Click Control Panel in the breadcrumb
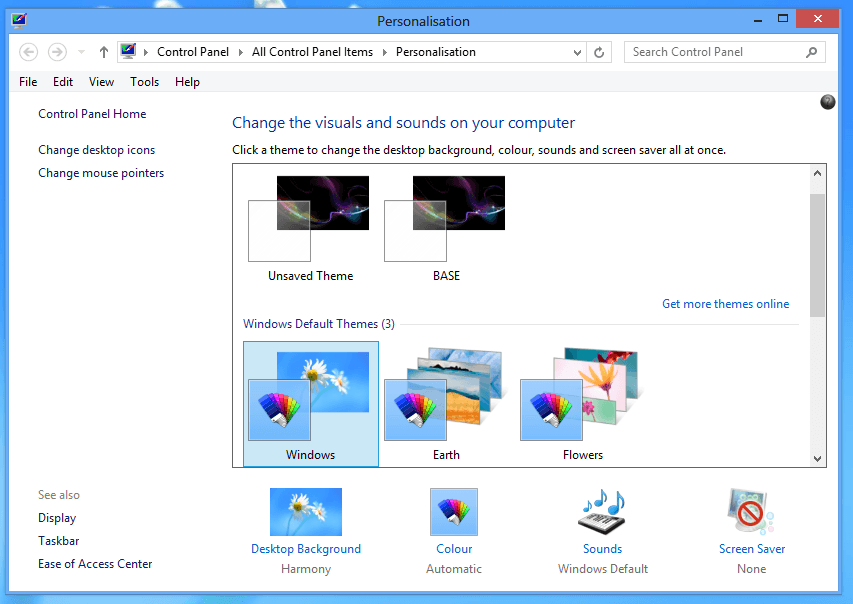This screenshot has width=853, height=604. pos(193,52)
